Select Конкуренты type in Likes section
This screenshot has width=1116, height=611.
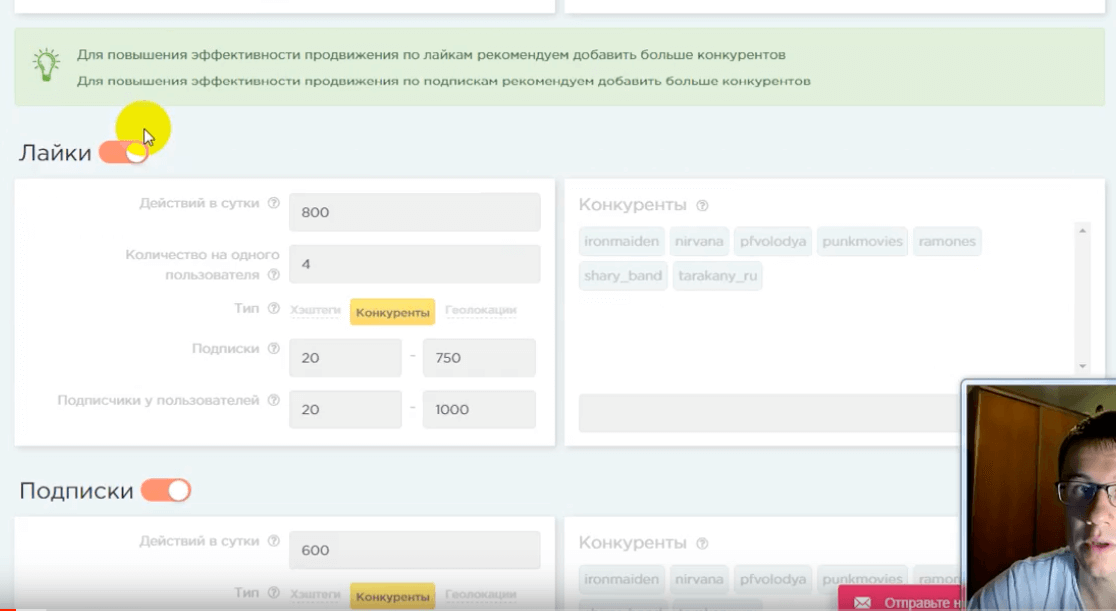392,312
